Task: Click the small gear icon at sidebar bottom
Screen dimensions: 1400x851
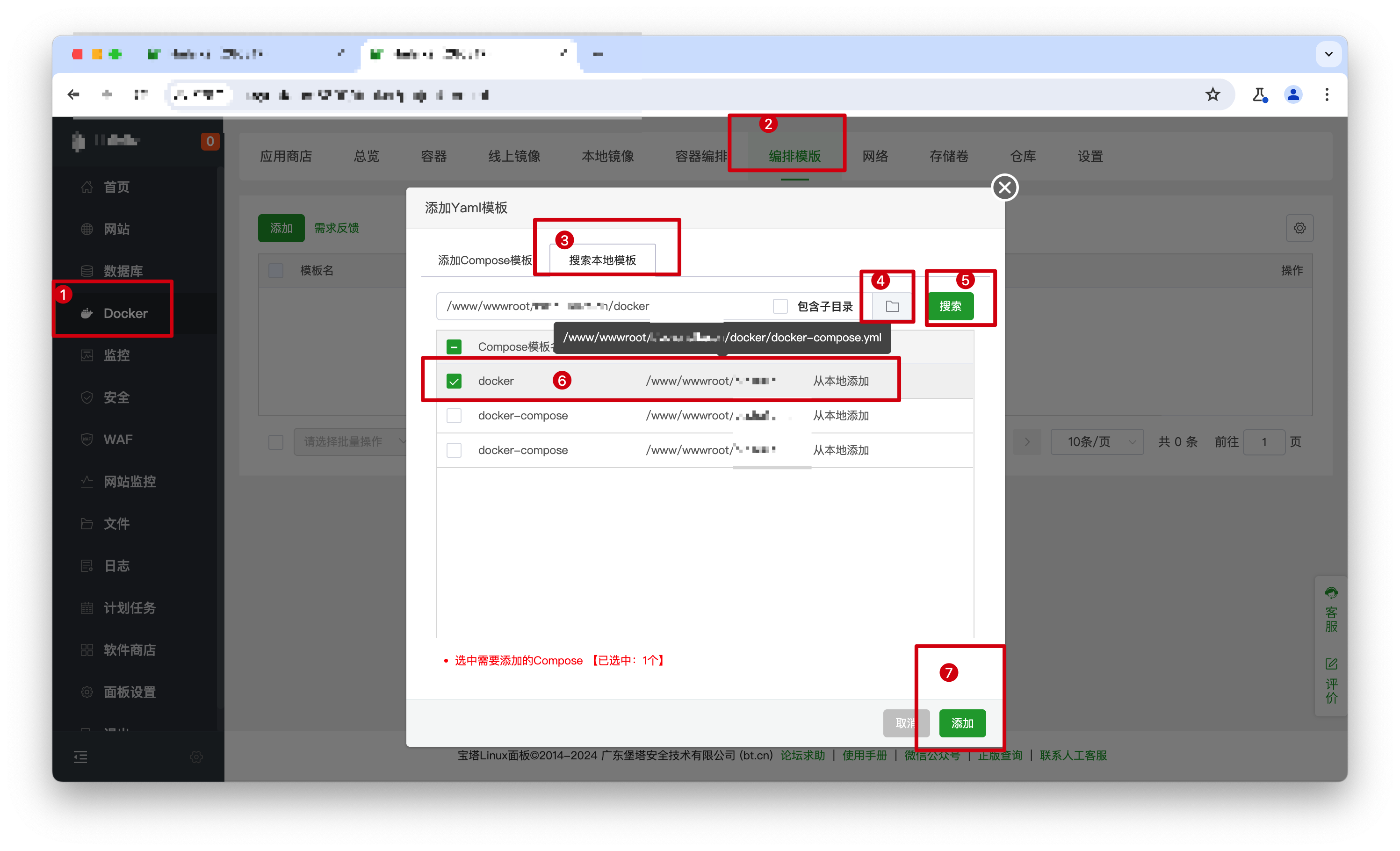Action: pos(196,756)
